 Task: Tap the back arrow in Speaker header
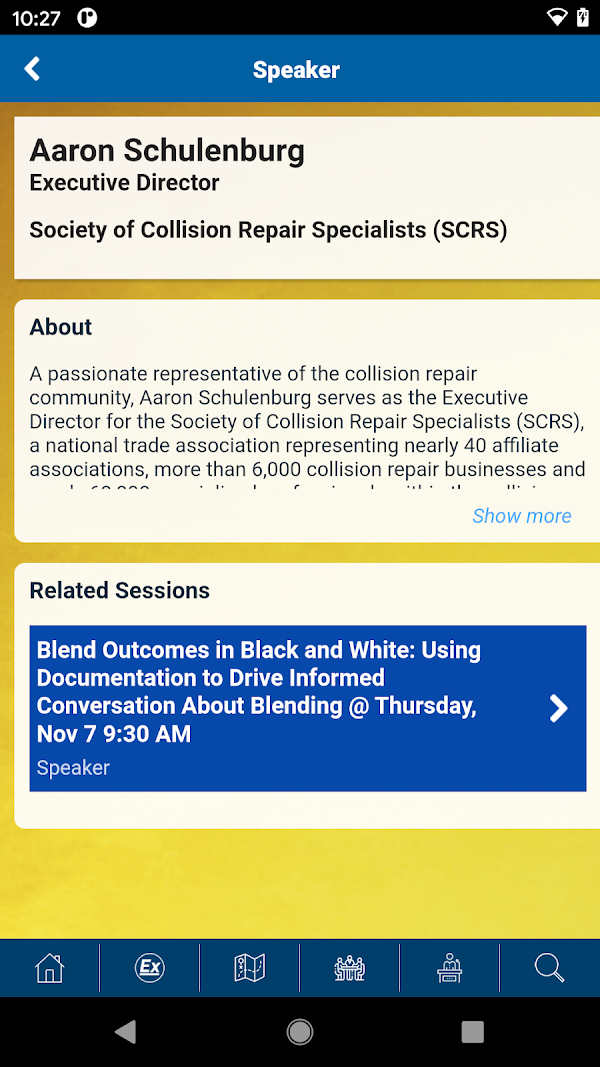coord(32,69)
